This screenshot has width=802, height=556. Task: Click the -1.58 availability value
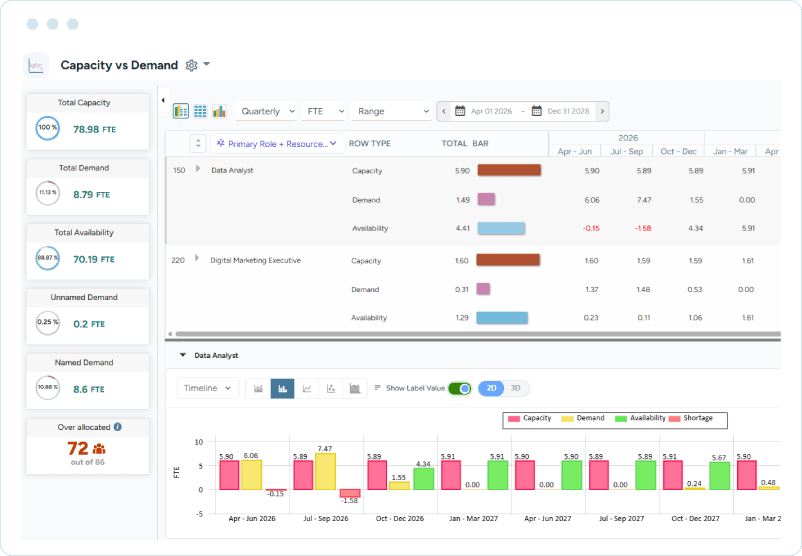tap(643, 228)
